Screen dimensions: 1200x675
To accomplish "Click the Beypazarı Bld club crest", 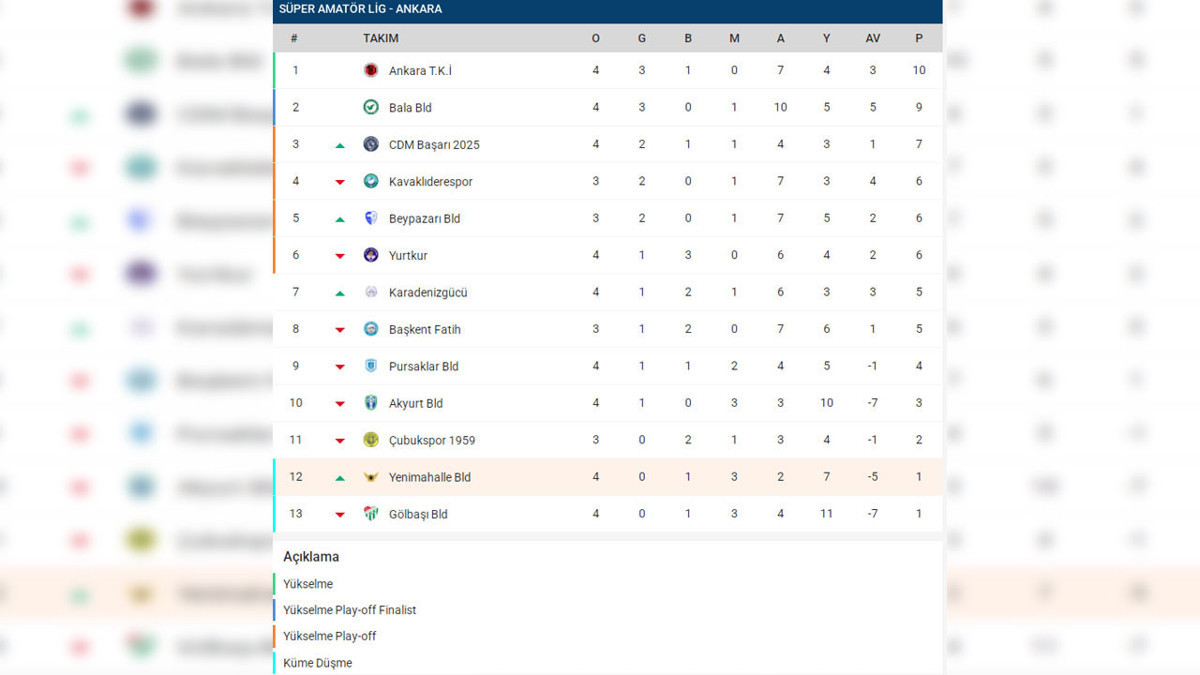I will pyautogui.click(x=371, y=218).
